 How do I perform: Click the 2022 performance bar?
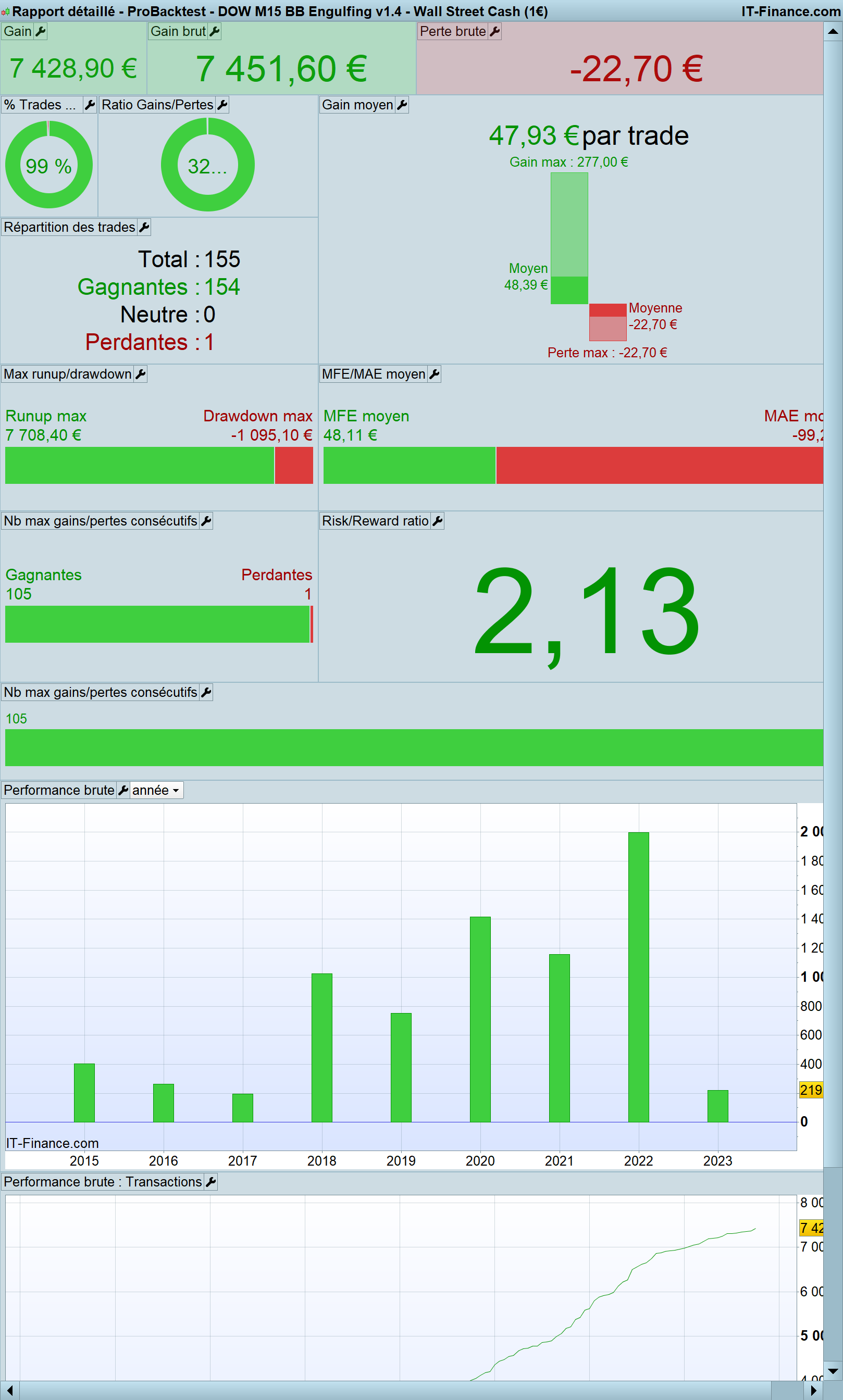click(x=638, y=977)
